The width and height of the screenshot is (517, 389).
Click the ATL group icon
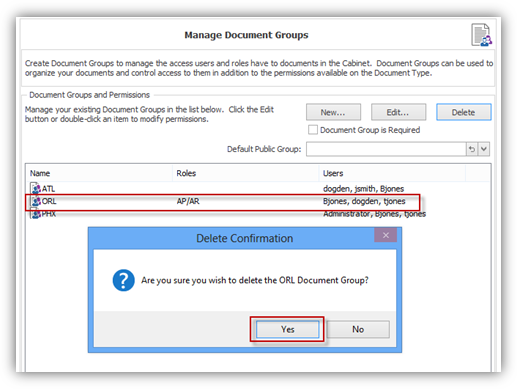(35, 188)
